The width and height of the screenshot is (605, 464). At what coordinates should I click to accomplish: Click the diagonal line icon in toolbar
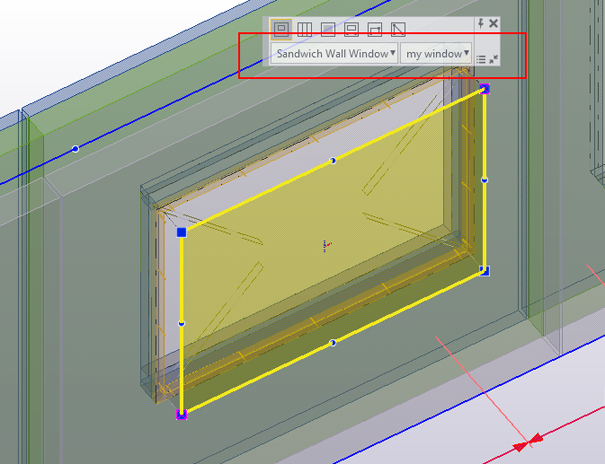[x=398, y=29]
